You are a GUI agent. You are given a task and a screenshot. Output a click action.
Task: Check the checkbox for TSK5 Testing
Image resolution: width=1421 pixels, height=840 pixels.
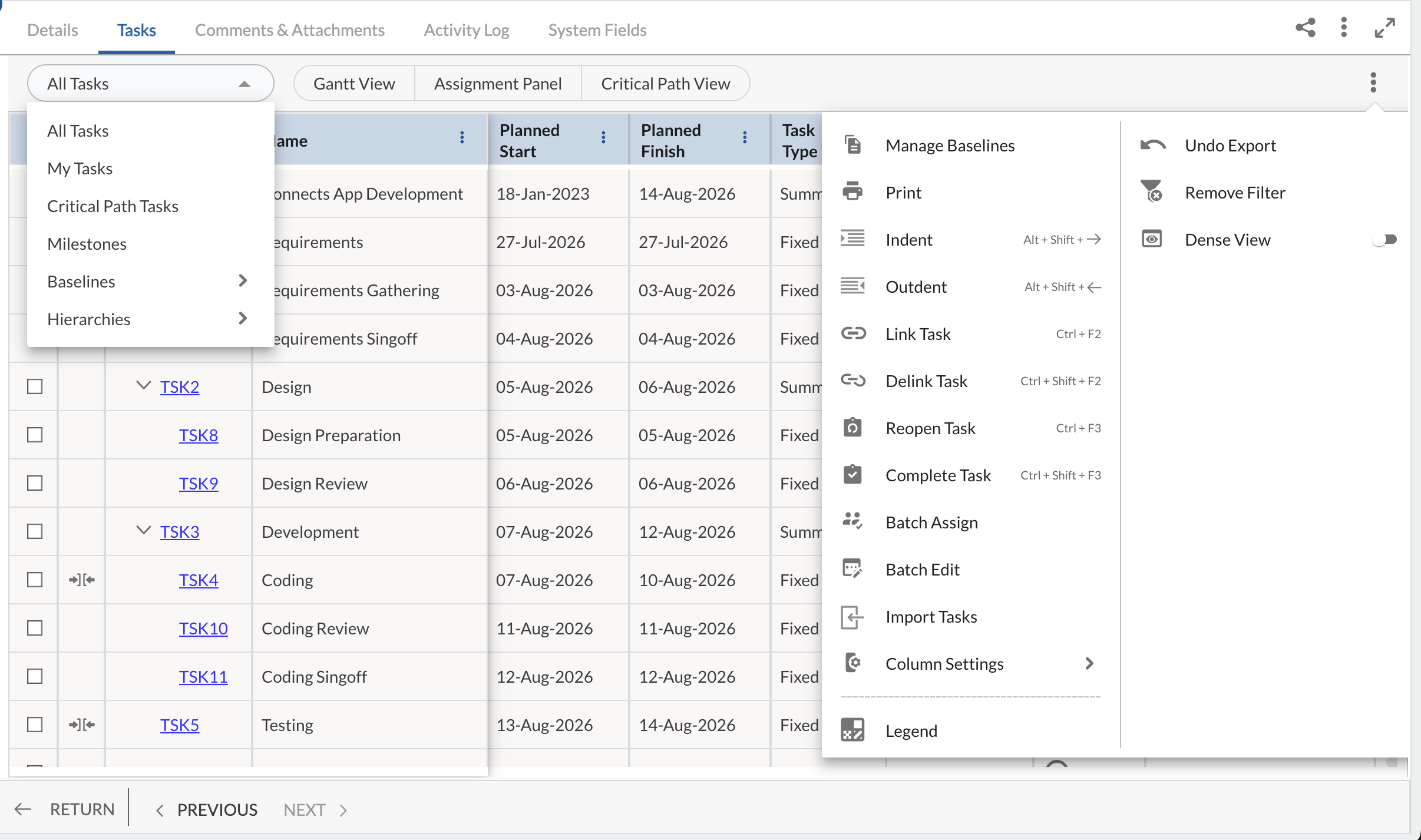point(35,725)
